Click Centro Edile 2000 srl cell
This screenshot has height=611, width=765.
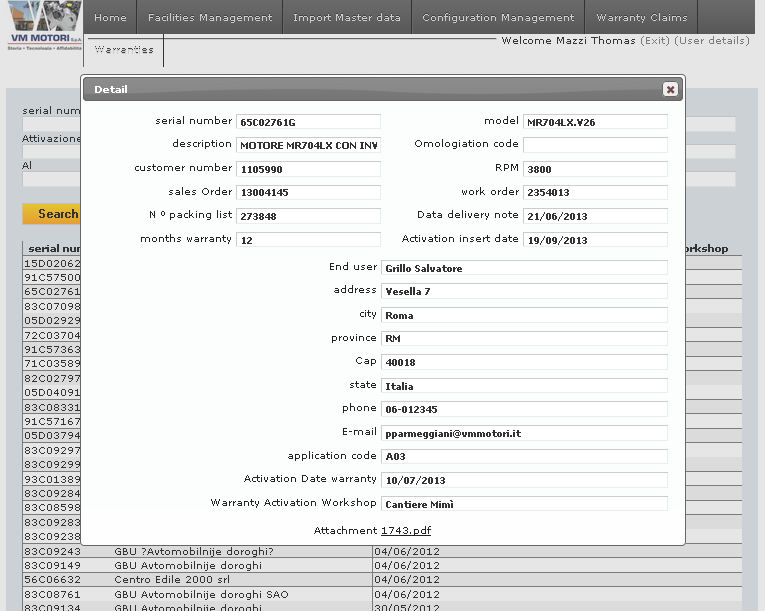[172, 580]
